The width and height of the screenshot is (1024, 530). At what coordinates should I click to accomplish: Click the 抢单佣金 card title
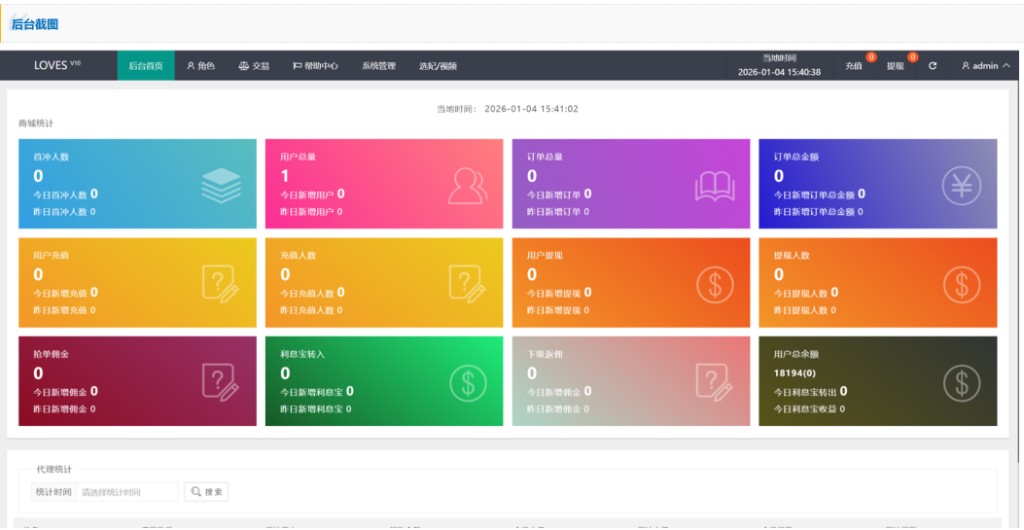tap(51, 354)
